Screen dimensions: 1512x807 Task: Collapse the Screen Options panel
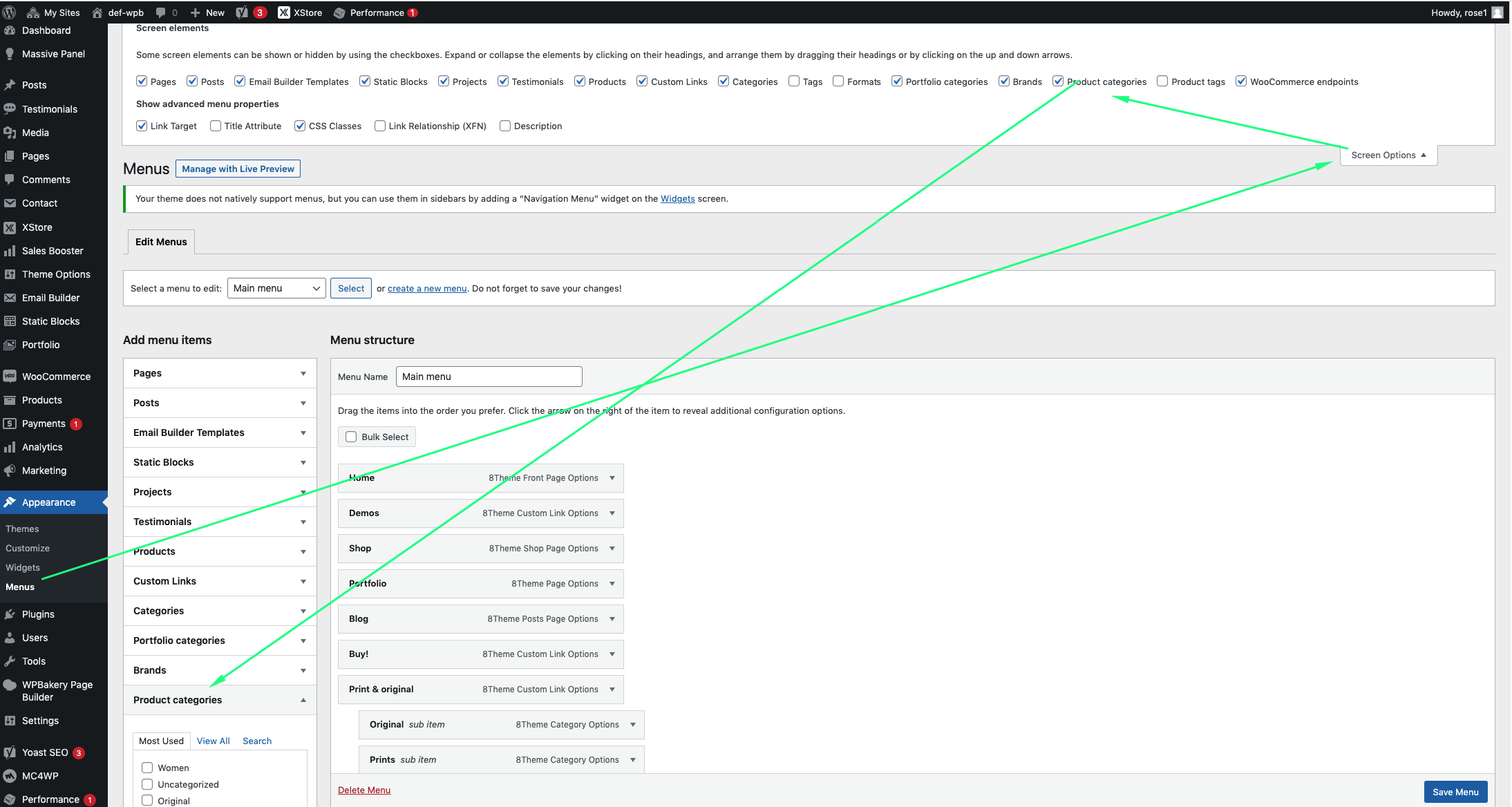[x=1389, y=155]
